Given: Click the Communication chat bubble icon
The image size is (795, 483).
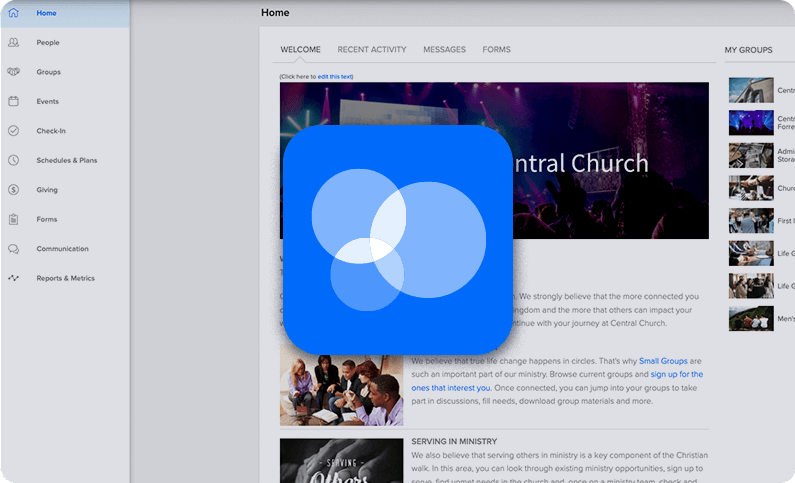Looking at the screenshot, I should click(x=14, y=249).
